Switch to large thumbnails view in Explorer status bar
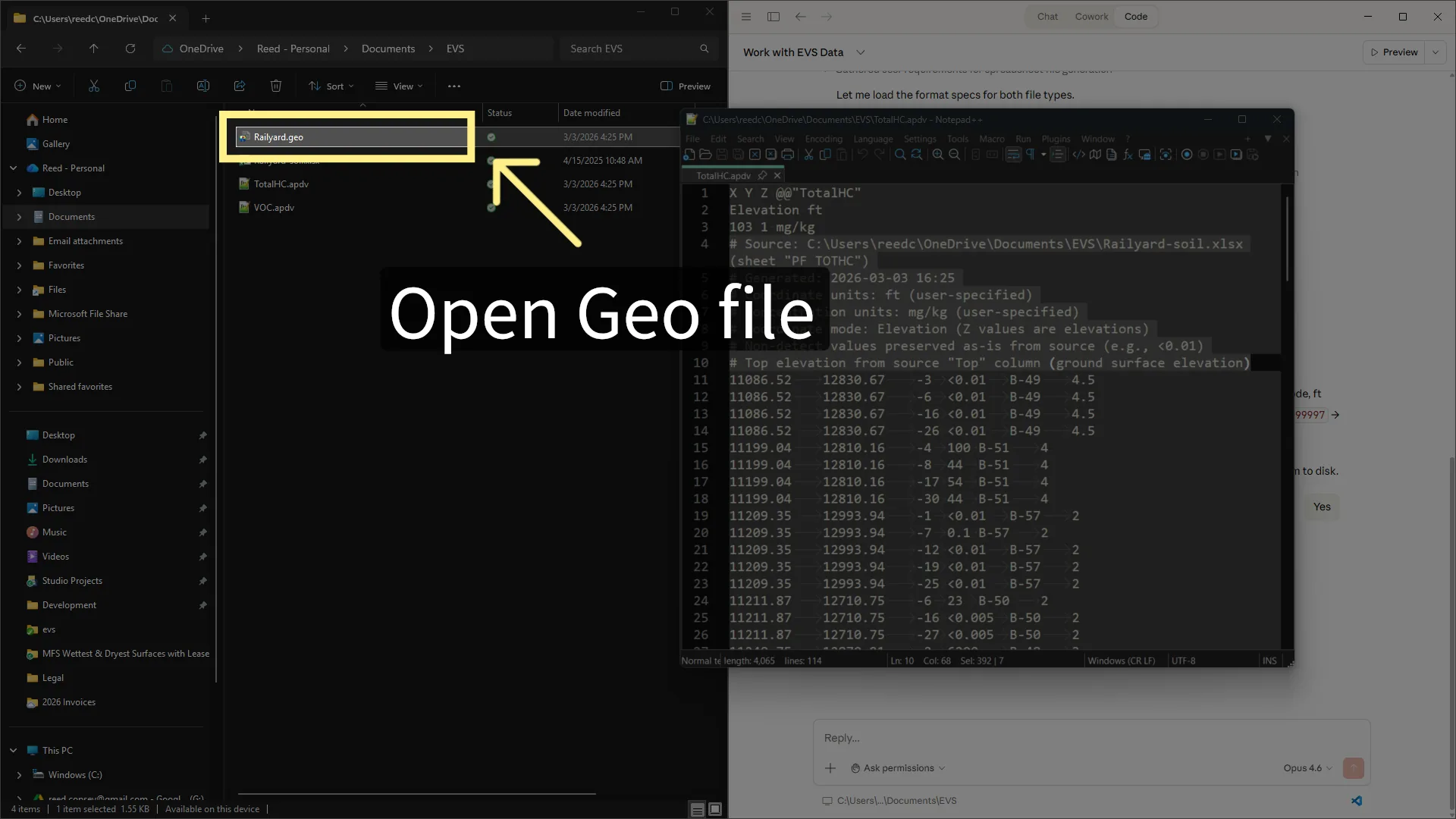Screen dimensions: 1456x819 (714, 809)
